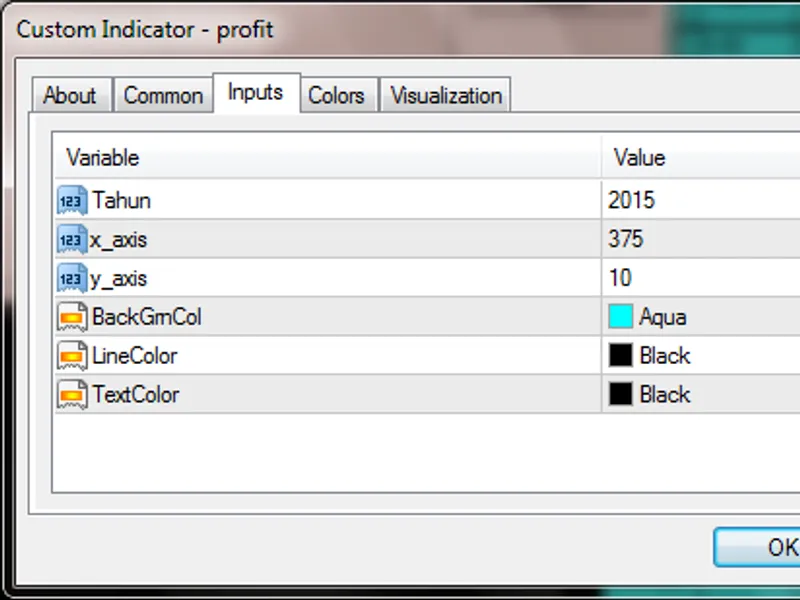Click the Value column header
The height and width of the screenshot is (600, 800).
tap(701, 158)
